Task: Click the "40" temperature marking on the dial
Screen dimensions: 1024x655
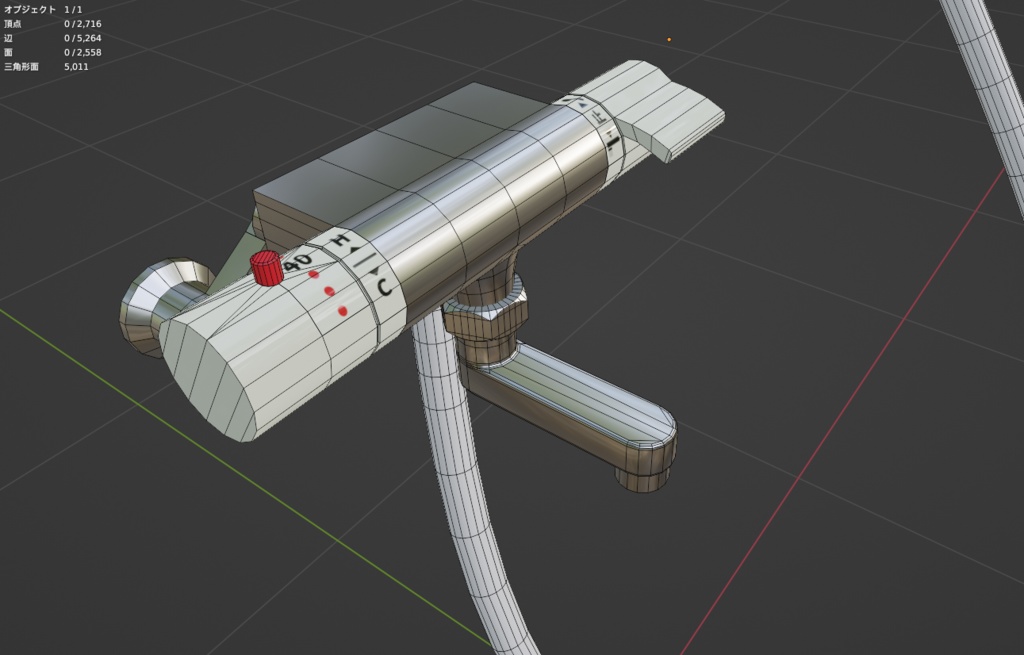Action: pos(298,263)
